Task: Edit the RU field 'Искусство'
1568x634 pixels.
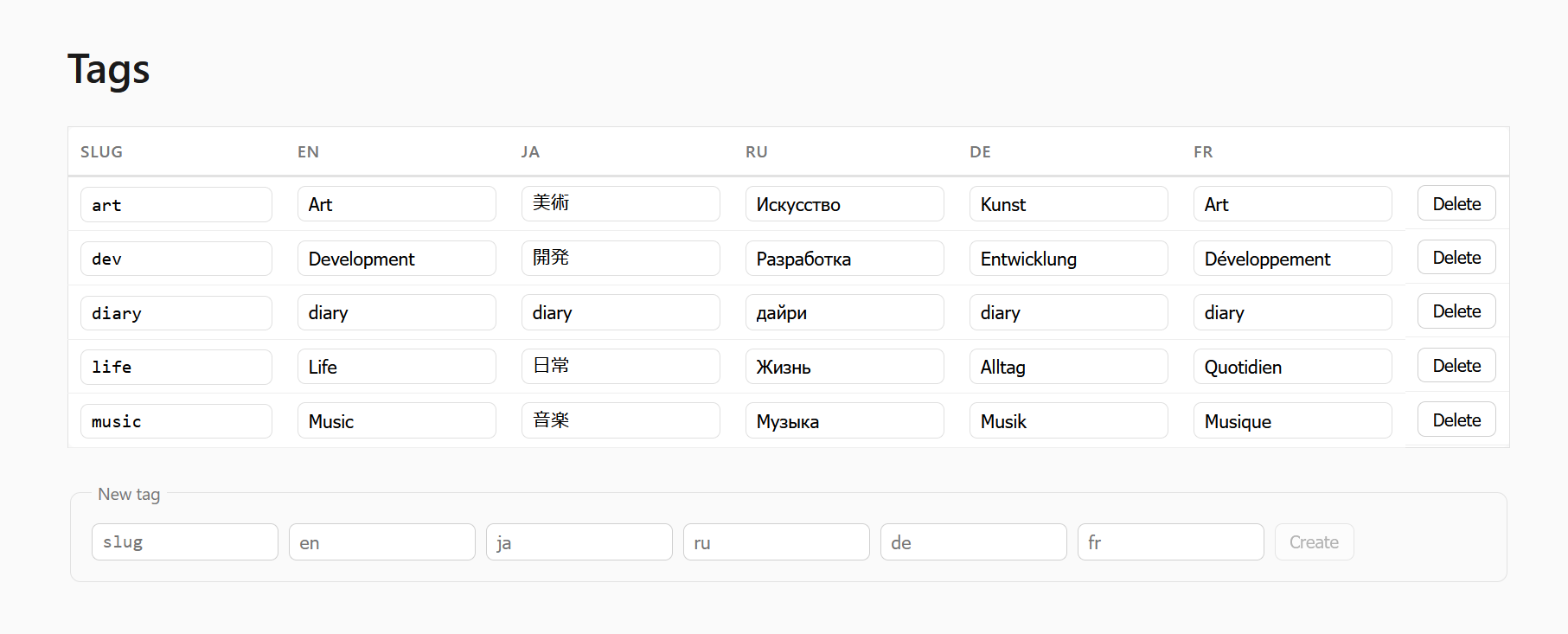Action: (845, 203)
